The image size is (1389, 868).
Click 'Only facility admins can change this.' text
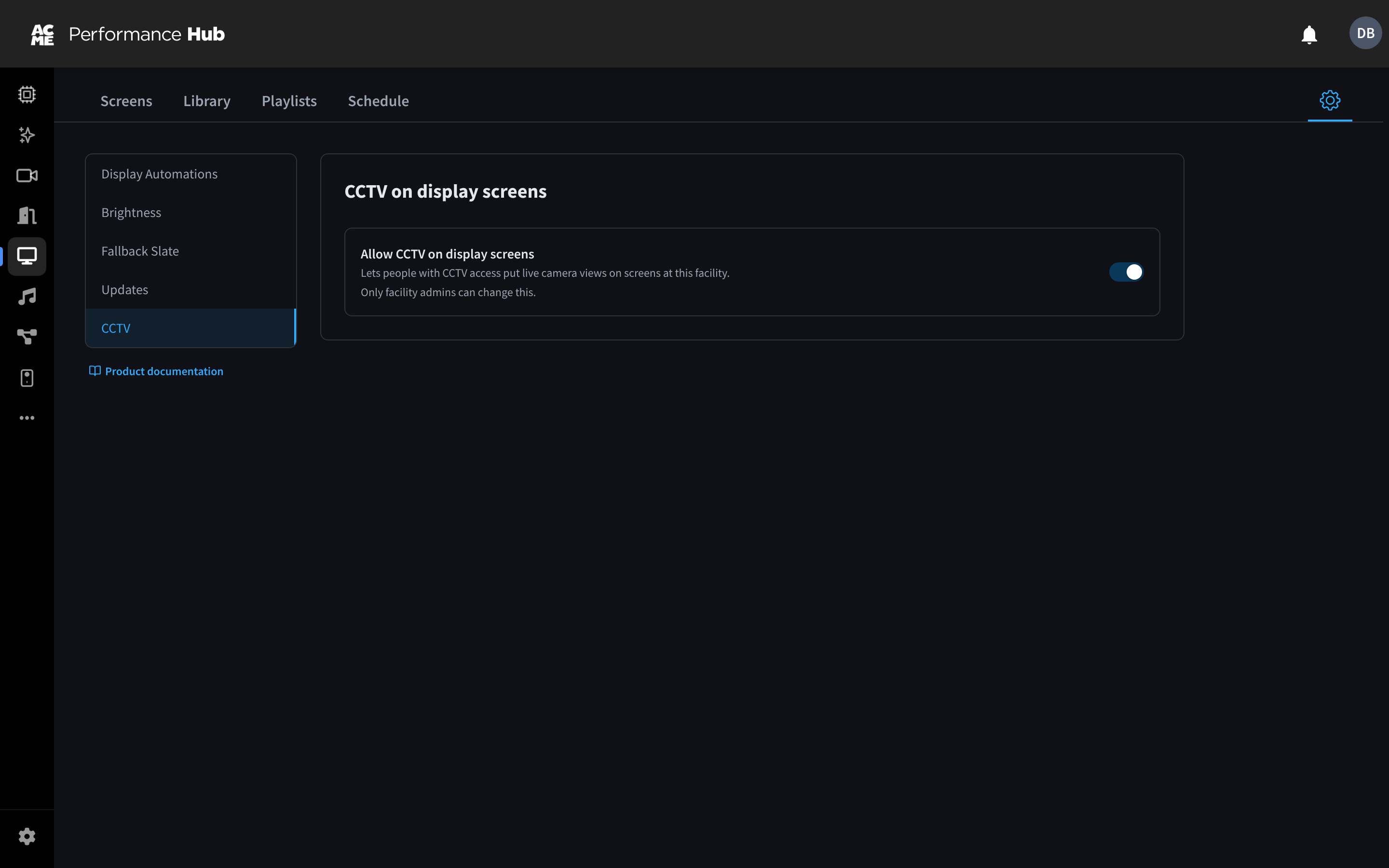(x=448, y=292)
